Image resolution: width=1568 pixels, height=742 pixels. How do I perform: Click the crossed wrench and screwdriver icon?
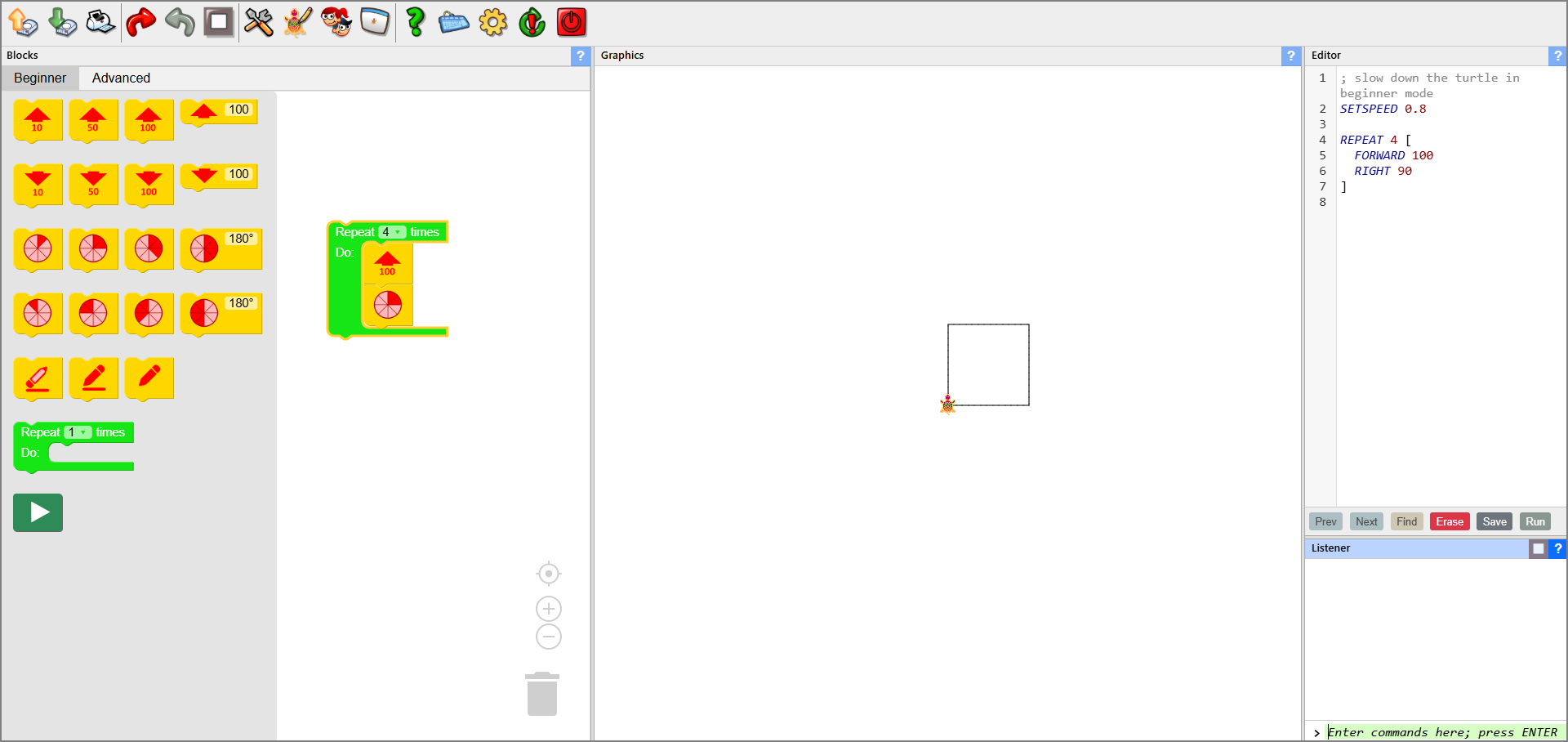point(259,22)
